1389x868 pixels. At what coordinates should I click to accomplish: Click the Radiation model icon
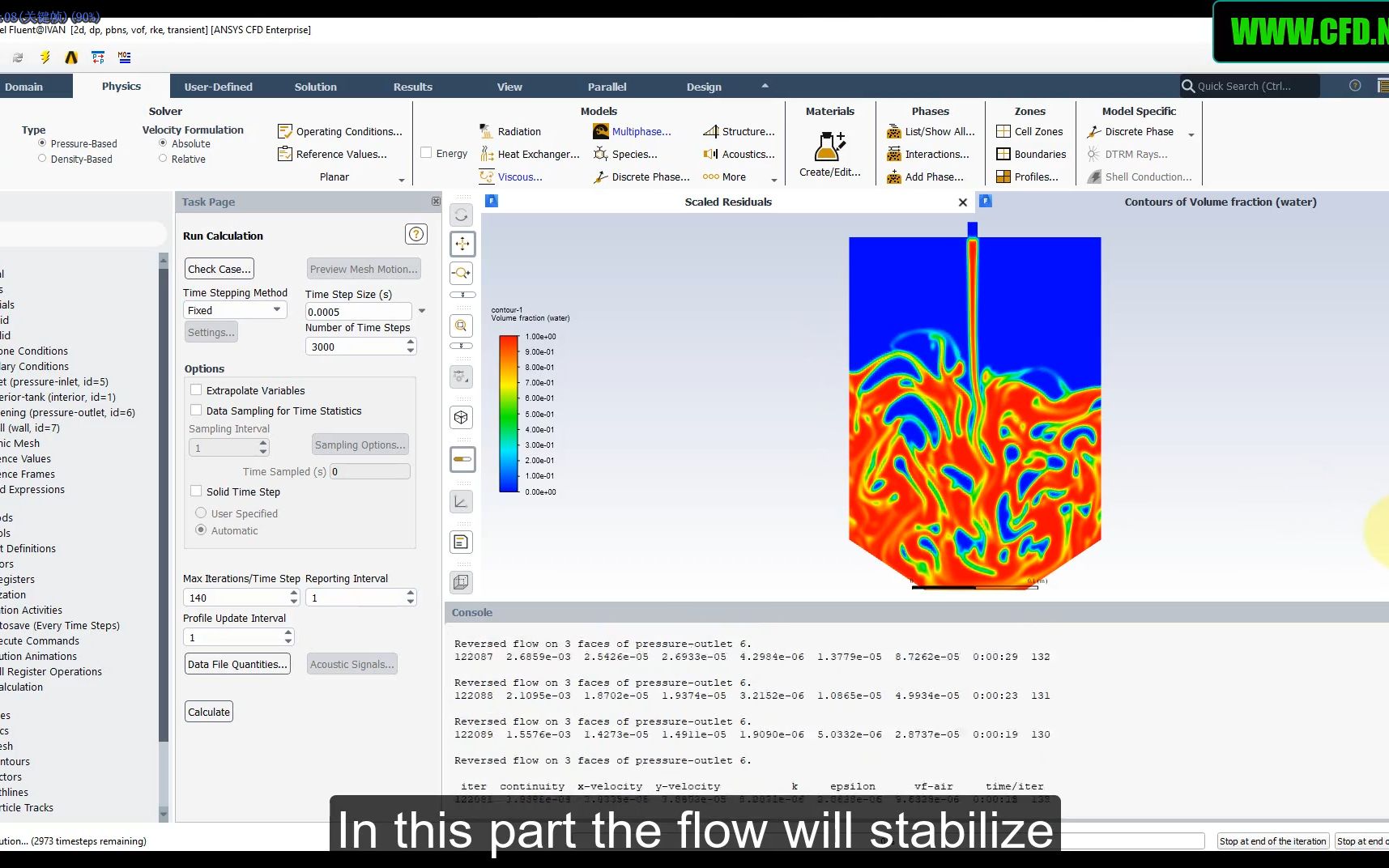pos(487,131)
